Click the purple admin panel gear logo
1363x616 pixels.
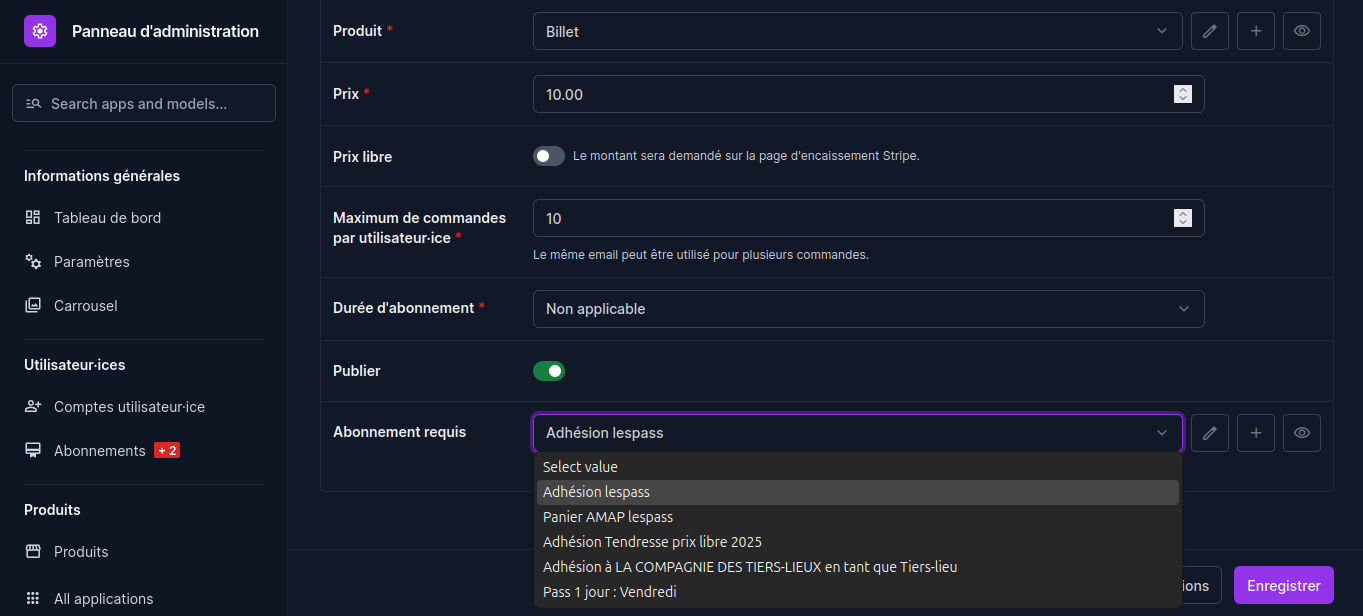pyautogui.click(x=39, y=31)
